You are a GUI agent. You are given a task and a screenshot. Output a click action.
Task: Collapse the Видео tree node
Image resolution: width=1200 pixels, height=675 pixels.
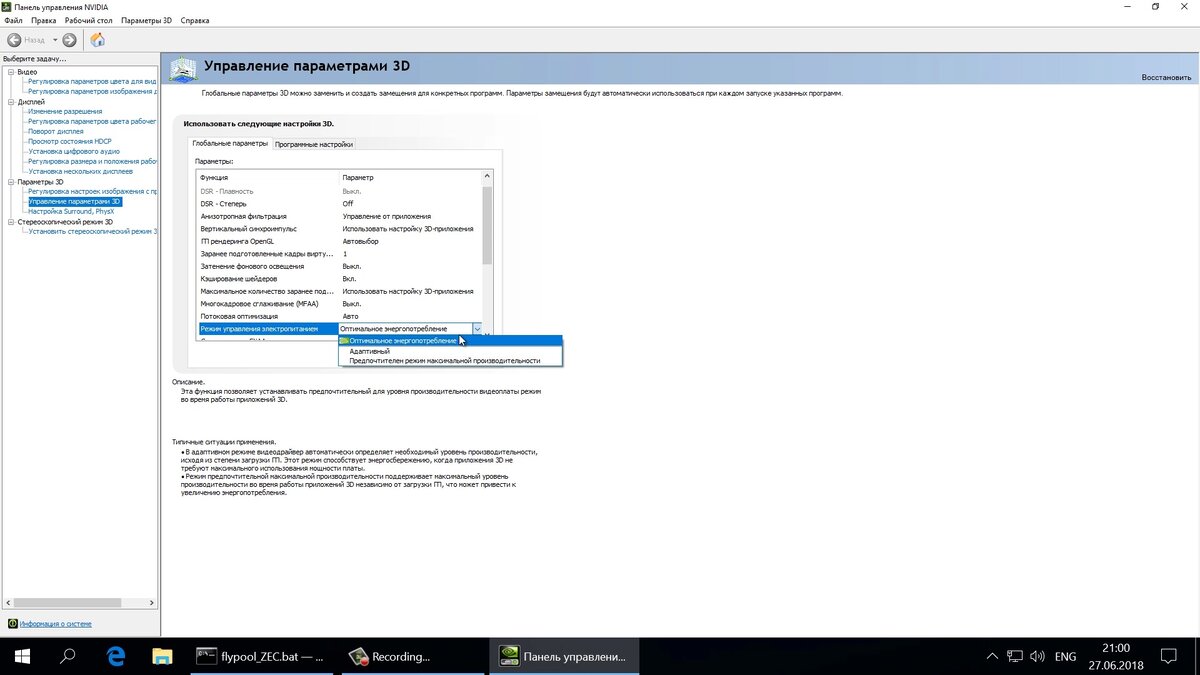(11, 72)
